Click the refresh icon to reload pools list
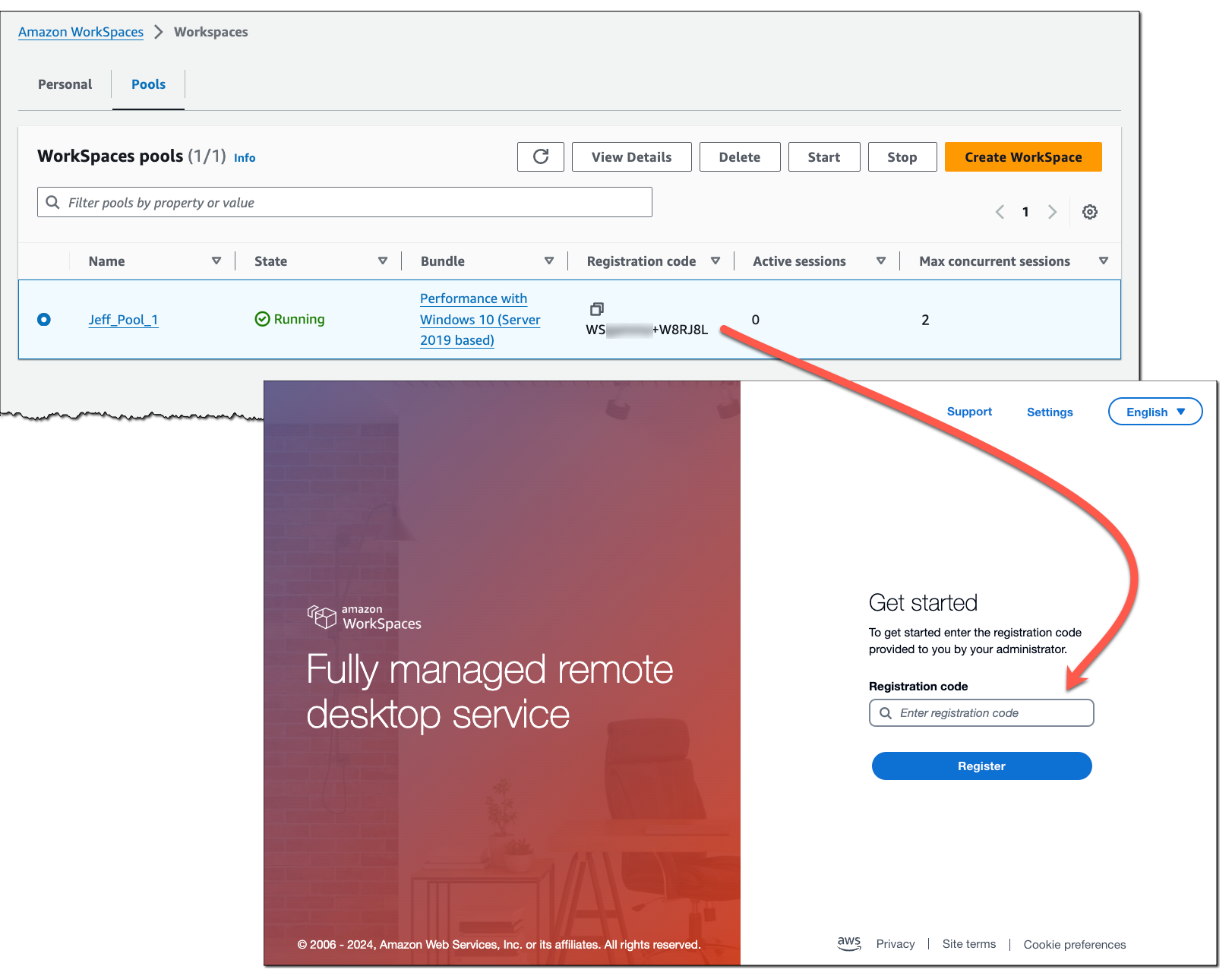 540,156
